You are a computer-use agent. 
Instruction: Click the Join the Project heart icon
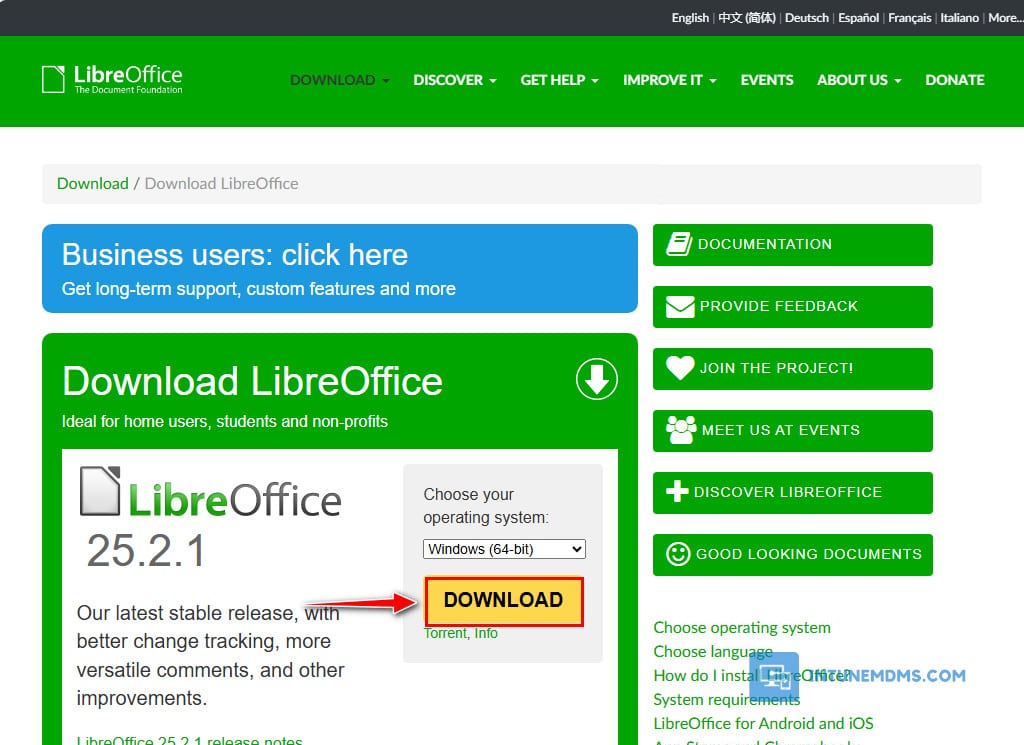tap(680, 368)
